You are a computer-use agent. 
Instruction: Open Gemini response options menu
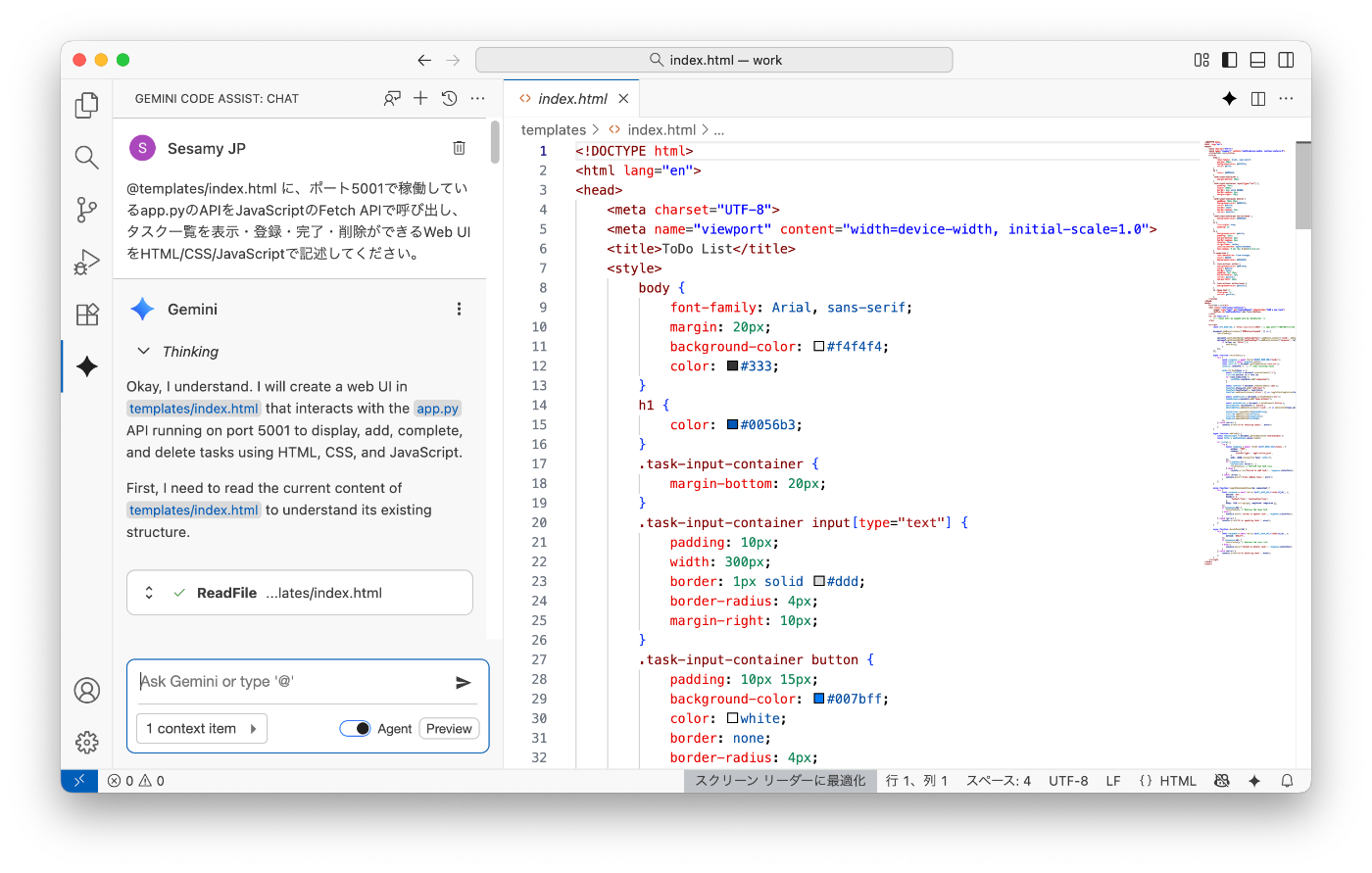[459, 309]
